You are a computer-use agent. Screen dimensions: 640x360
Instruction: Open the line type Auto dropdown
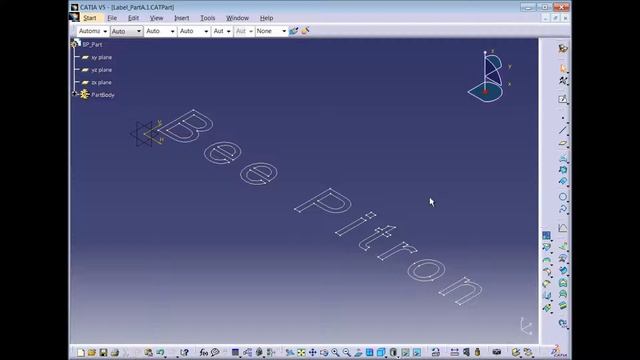click(x=194, y=31)
